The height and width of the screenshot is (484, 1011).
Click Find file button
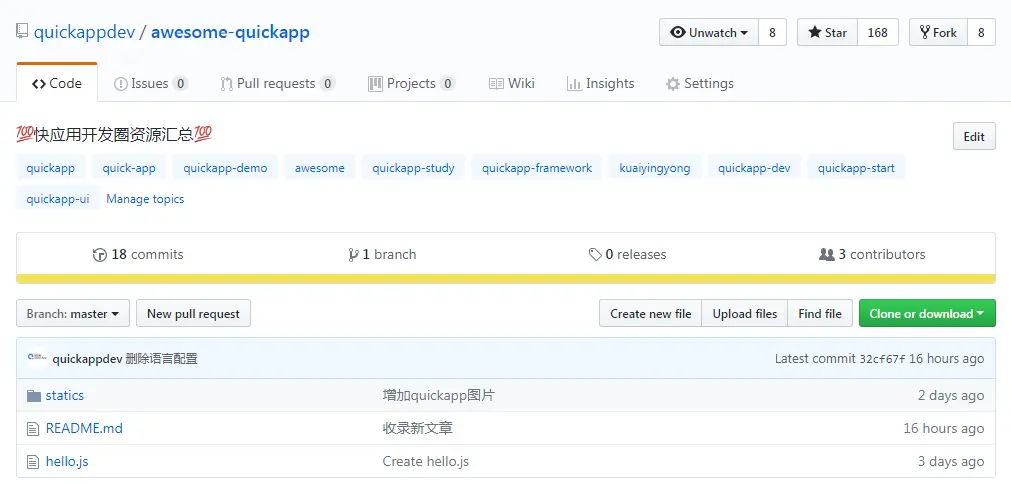(820, 313)
